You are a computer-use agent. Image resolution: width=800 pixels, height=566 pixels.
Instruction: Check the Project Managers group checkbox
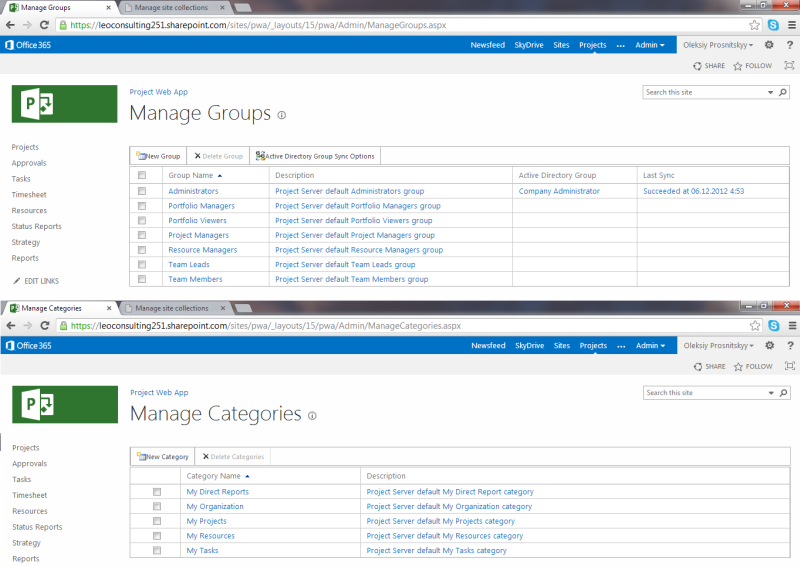click(142, 235)
